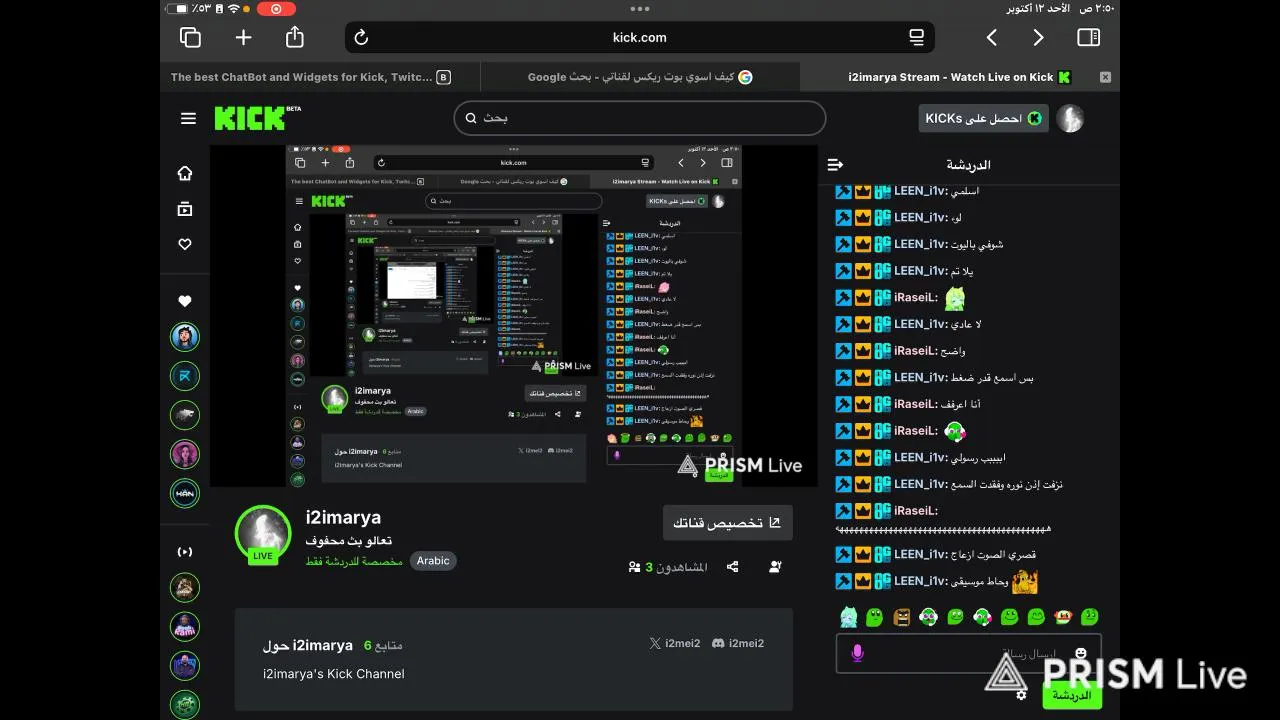Collapse the chat panel with header icon
Image resolution: width=1280 pixels, height=720 pixels.
tap(836, 165)
